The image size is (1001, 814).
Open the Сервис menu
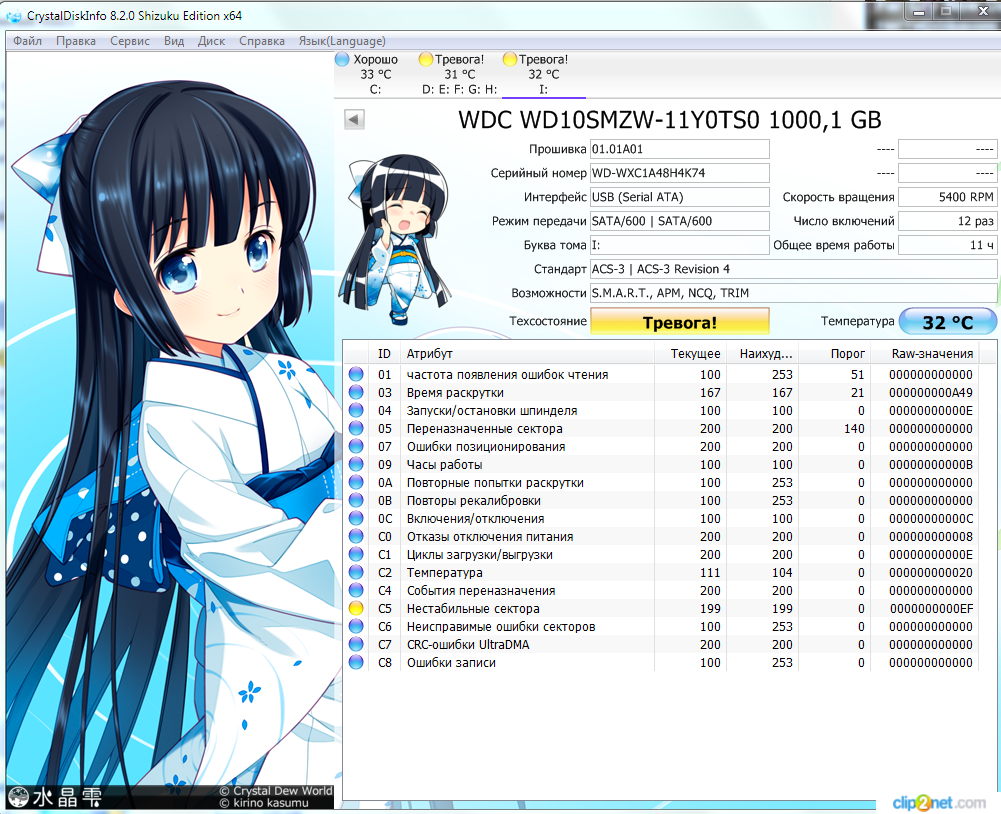pos(130,41)
